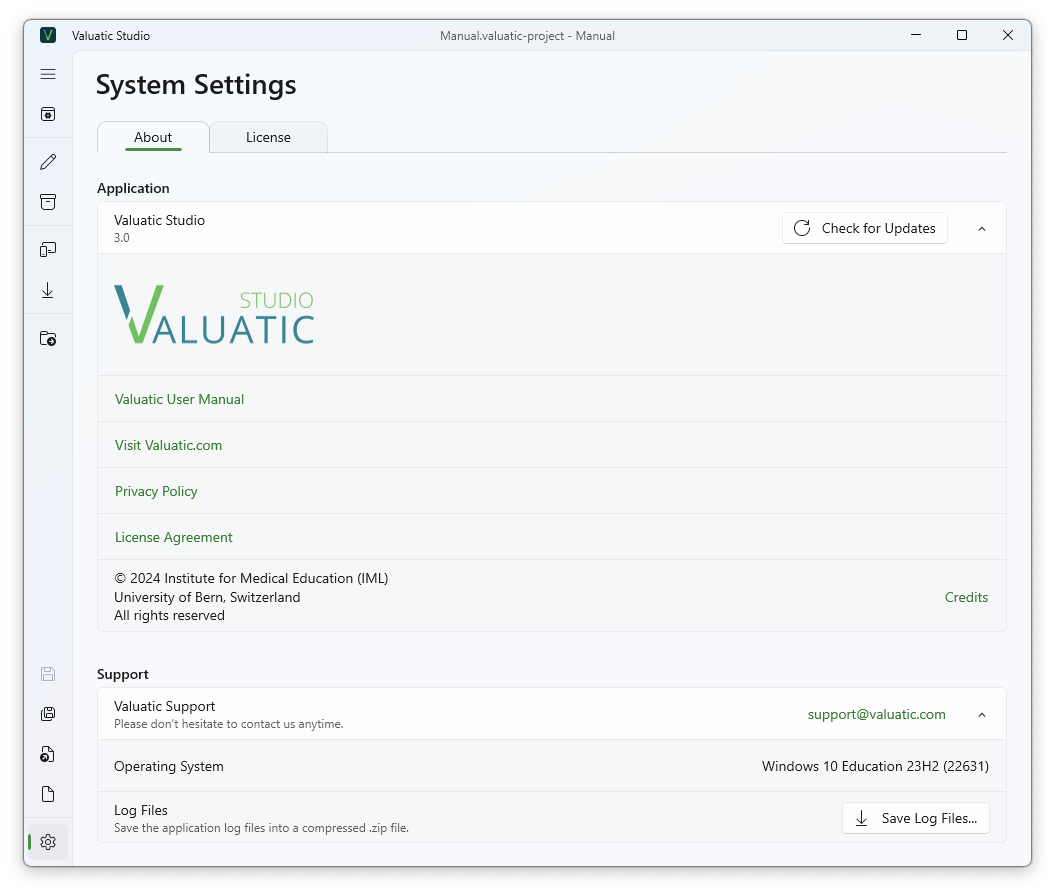Open the Valuatic User Manual link

(x=179, y=399)
